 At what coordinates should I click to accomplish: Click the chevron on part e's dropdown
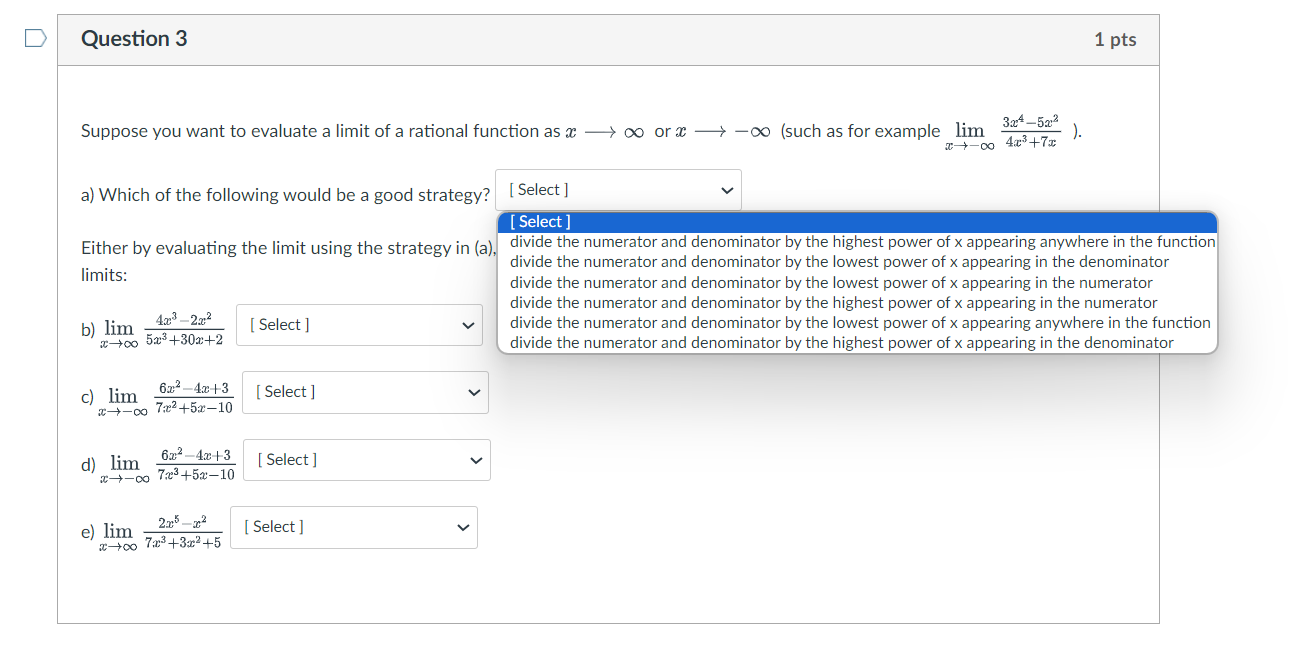(x=462, y=526)
